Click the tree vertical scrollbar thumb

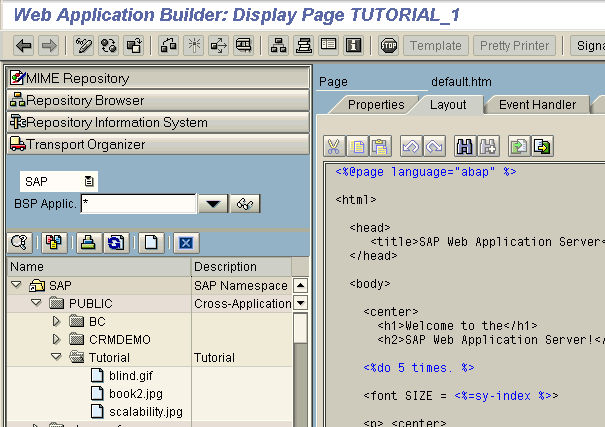300,328
